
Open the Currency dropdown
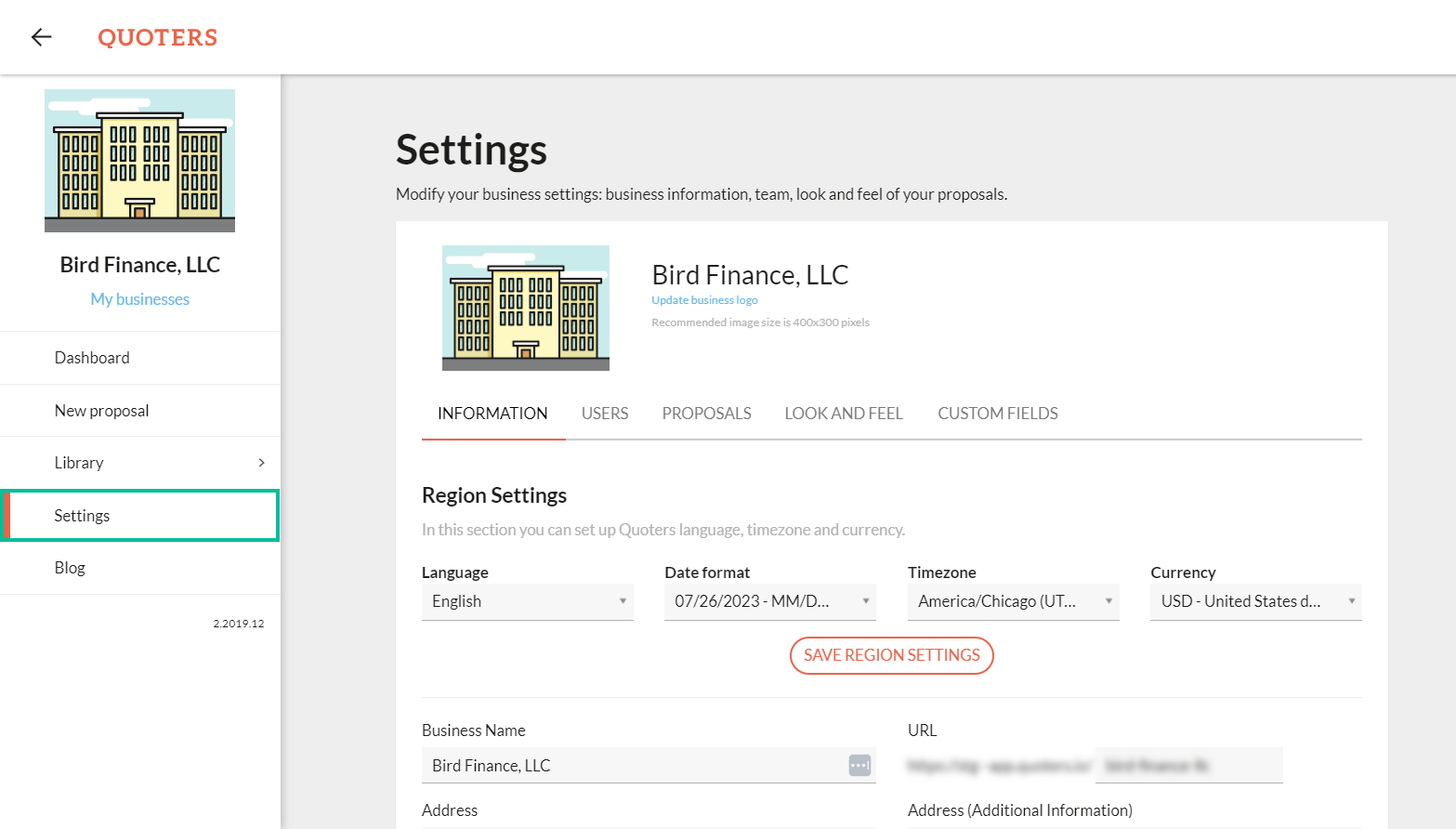click(x=1256, y=601)
